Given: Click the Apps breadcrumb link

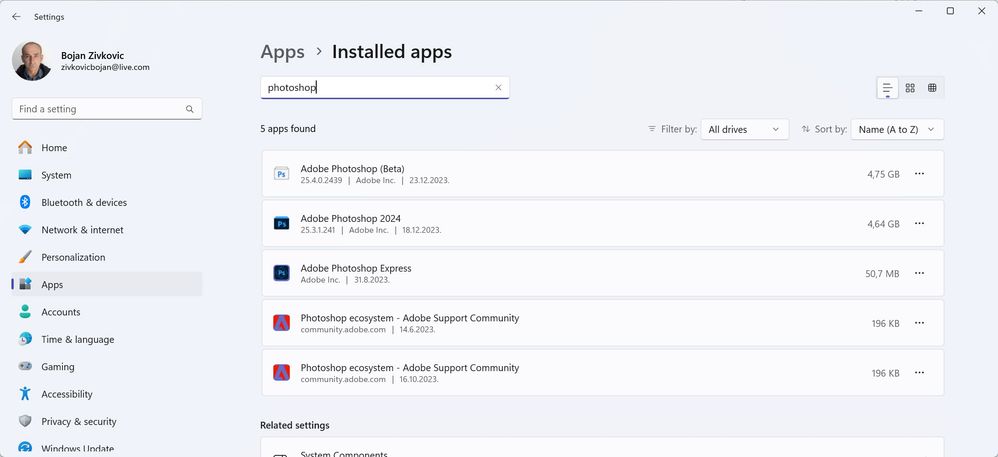Looking at the screenshot, I should click(283, 52).
